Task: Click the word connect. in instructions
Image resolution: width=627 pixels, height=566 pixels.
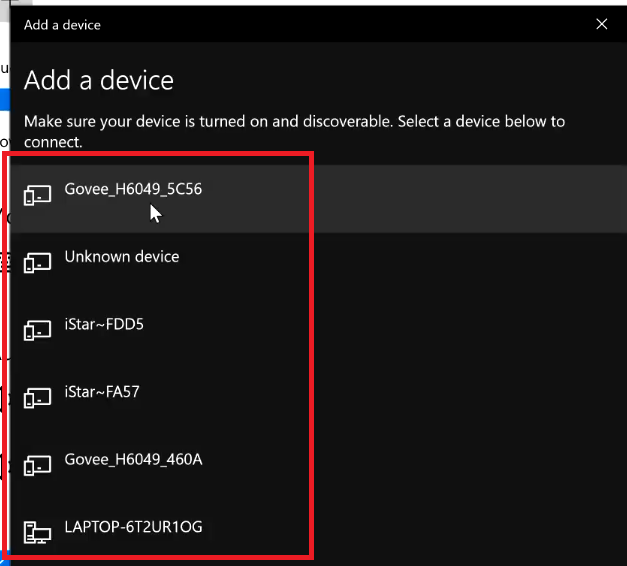Action: [53, 142]
